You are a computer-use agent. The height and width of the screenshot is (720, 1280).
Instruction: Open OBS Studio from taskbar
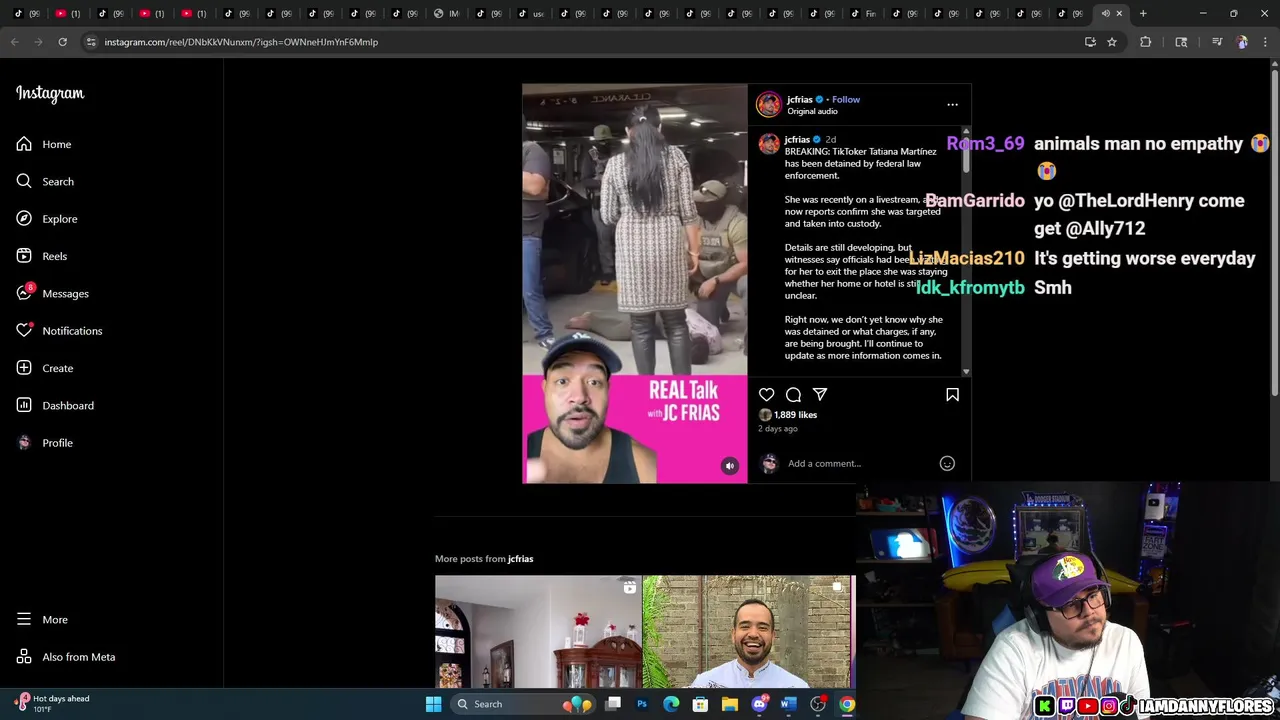tap(818, 704)
